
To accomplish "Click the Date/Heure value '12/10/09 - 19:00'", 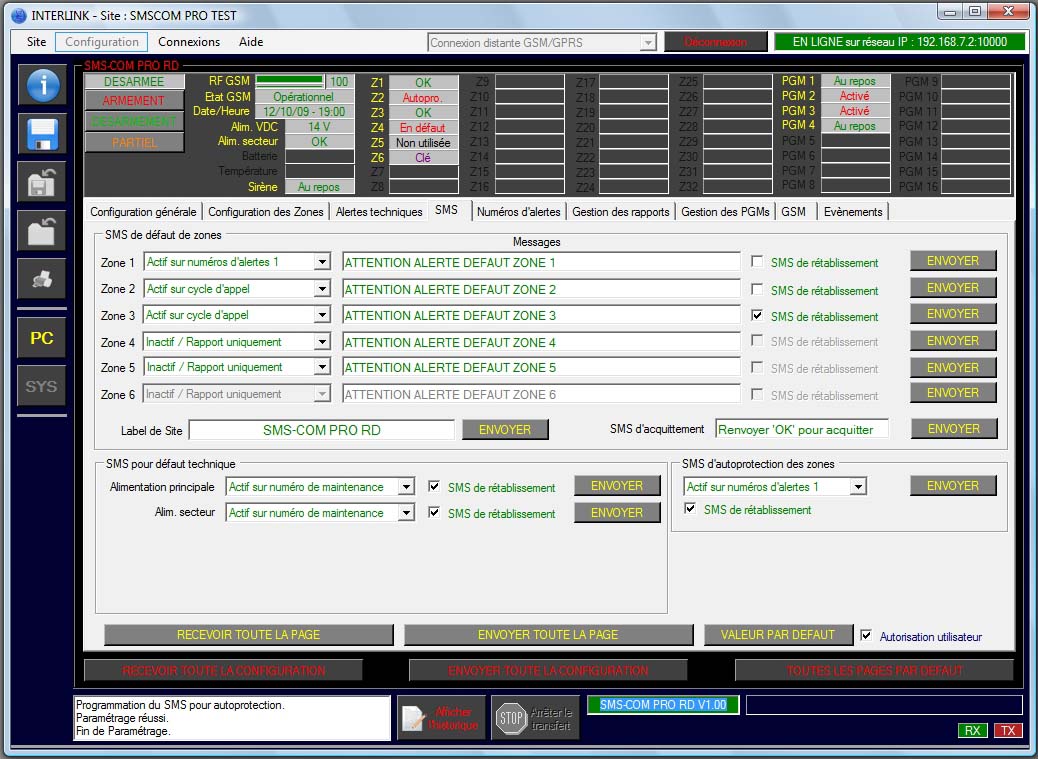I will (304, 111).
